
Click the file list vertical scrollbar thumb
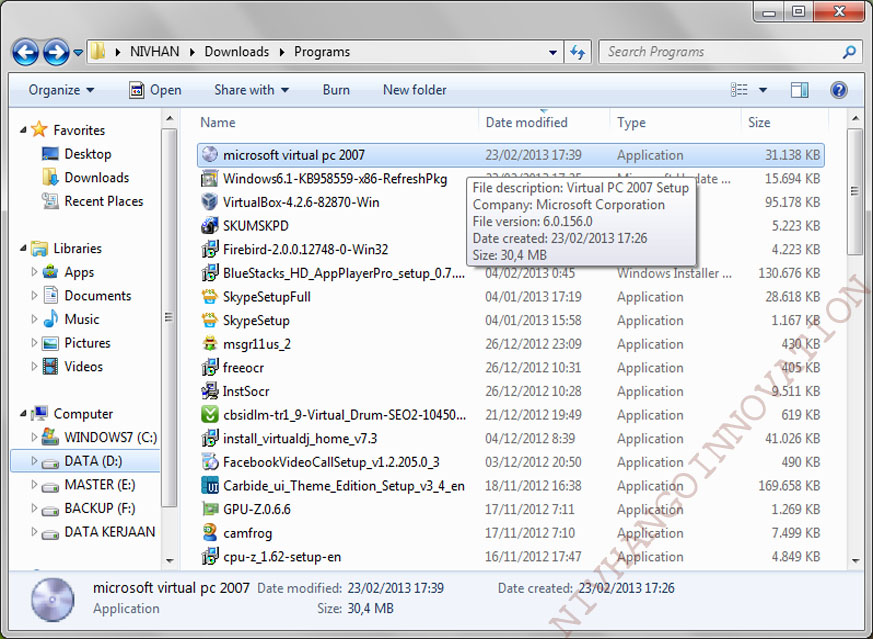point(855,191)
